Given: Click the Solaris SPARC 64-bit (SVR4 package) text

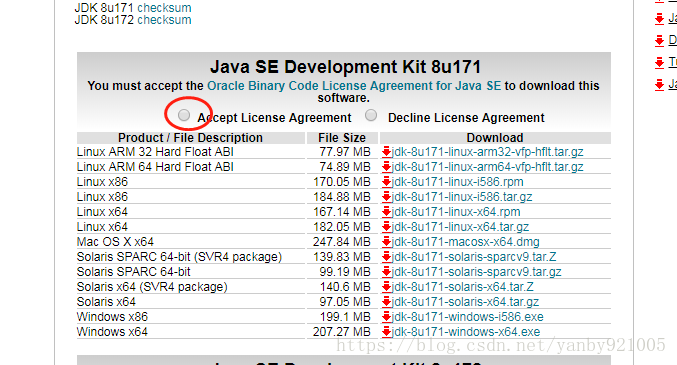Looking at the screenshot, I should click(179, 257).
